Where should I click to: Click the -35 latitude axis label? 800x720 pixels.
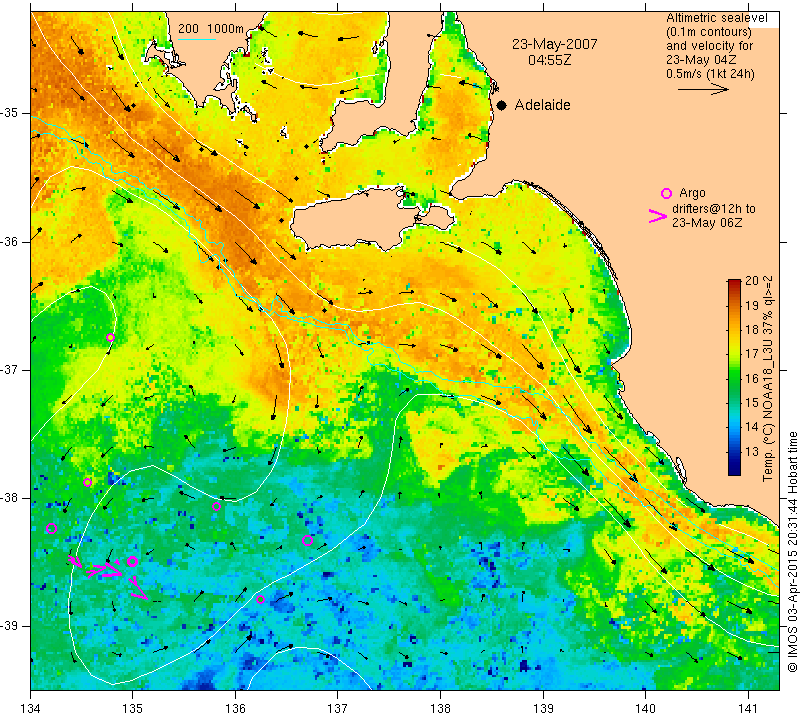11,113
